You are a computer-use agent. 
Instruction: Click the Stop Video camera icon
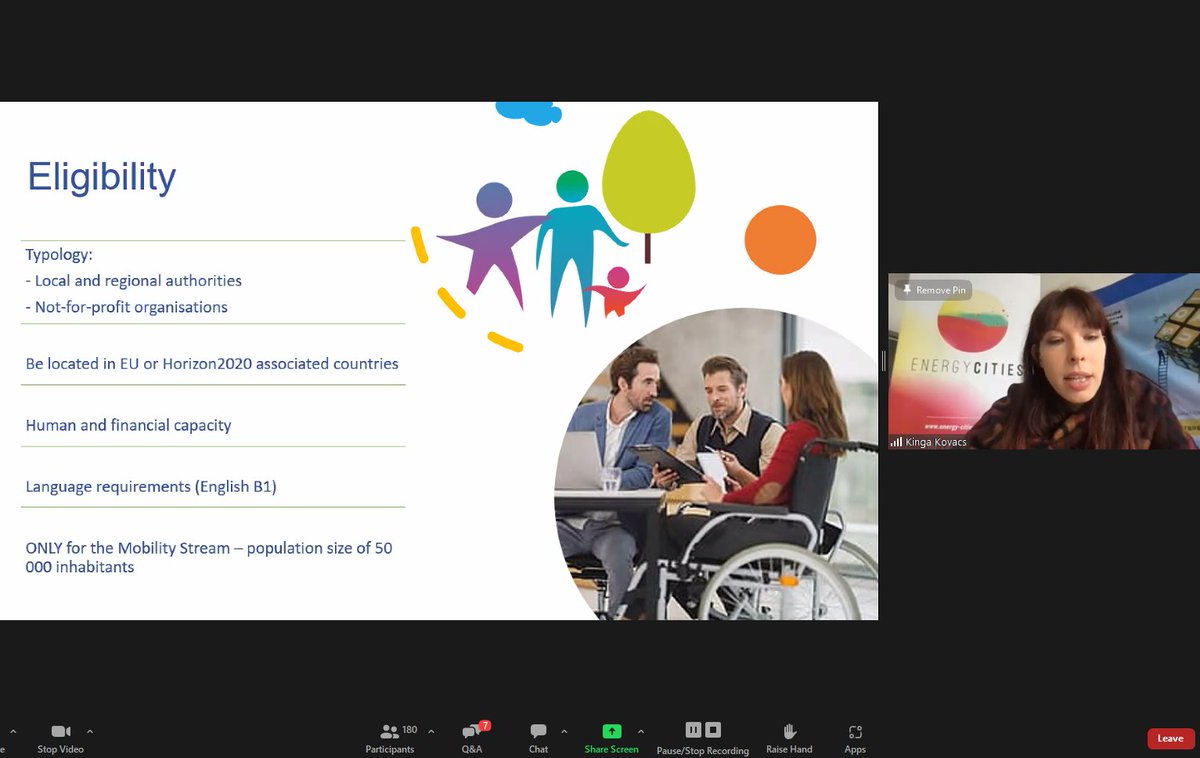point(61,731)
